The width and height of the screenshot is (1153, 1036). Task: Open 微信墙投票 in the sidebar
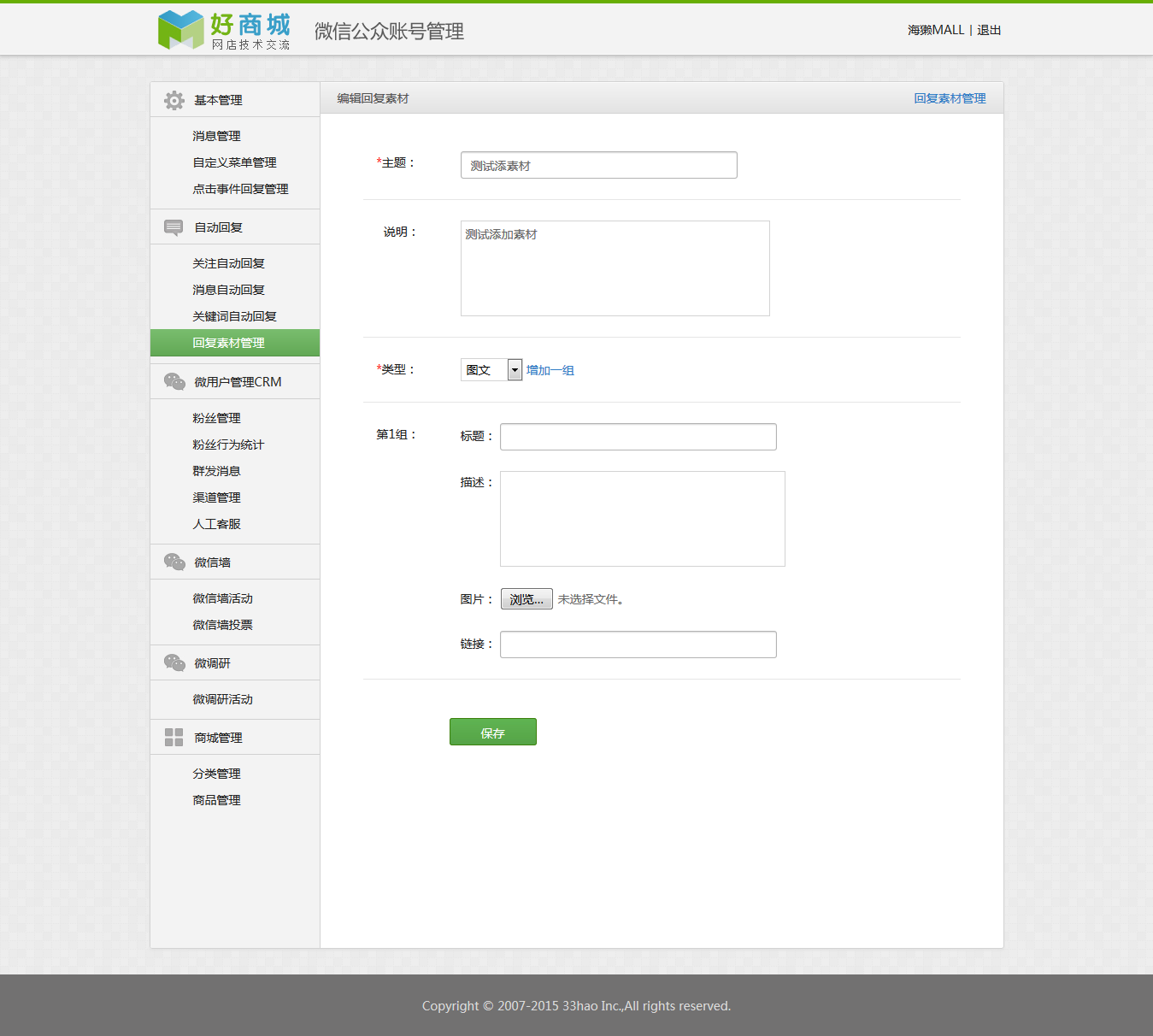point(222,625)
